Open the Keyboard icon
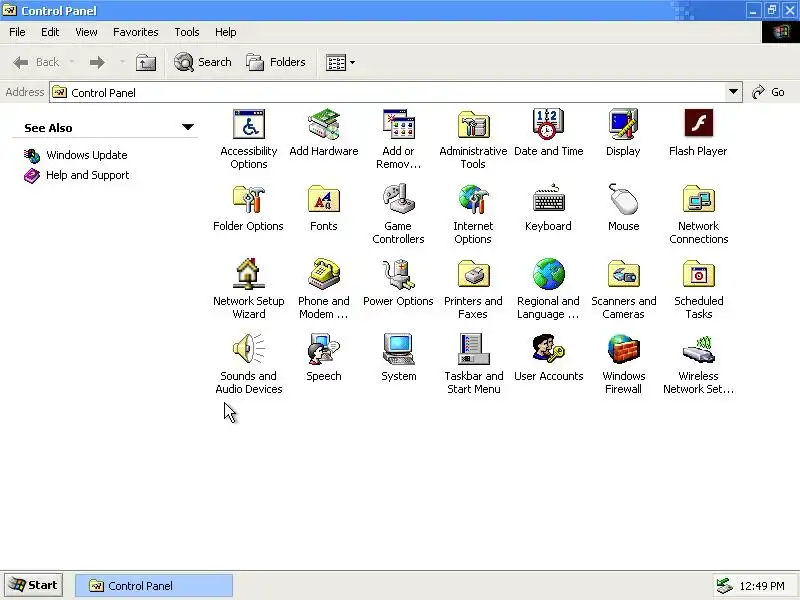 548,199
